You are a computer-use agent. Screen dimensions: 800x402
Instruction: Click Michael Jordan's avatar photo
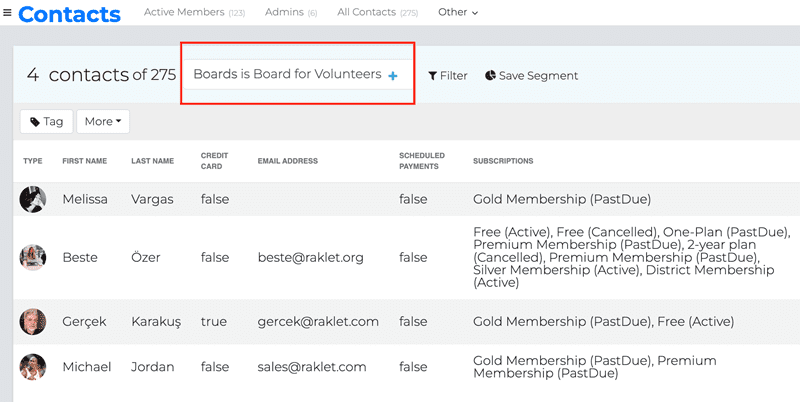pos(33,367)
